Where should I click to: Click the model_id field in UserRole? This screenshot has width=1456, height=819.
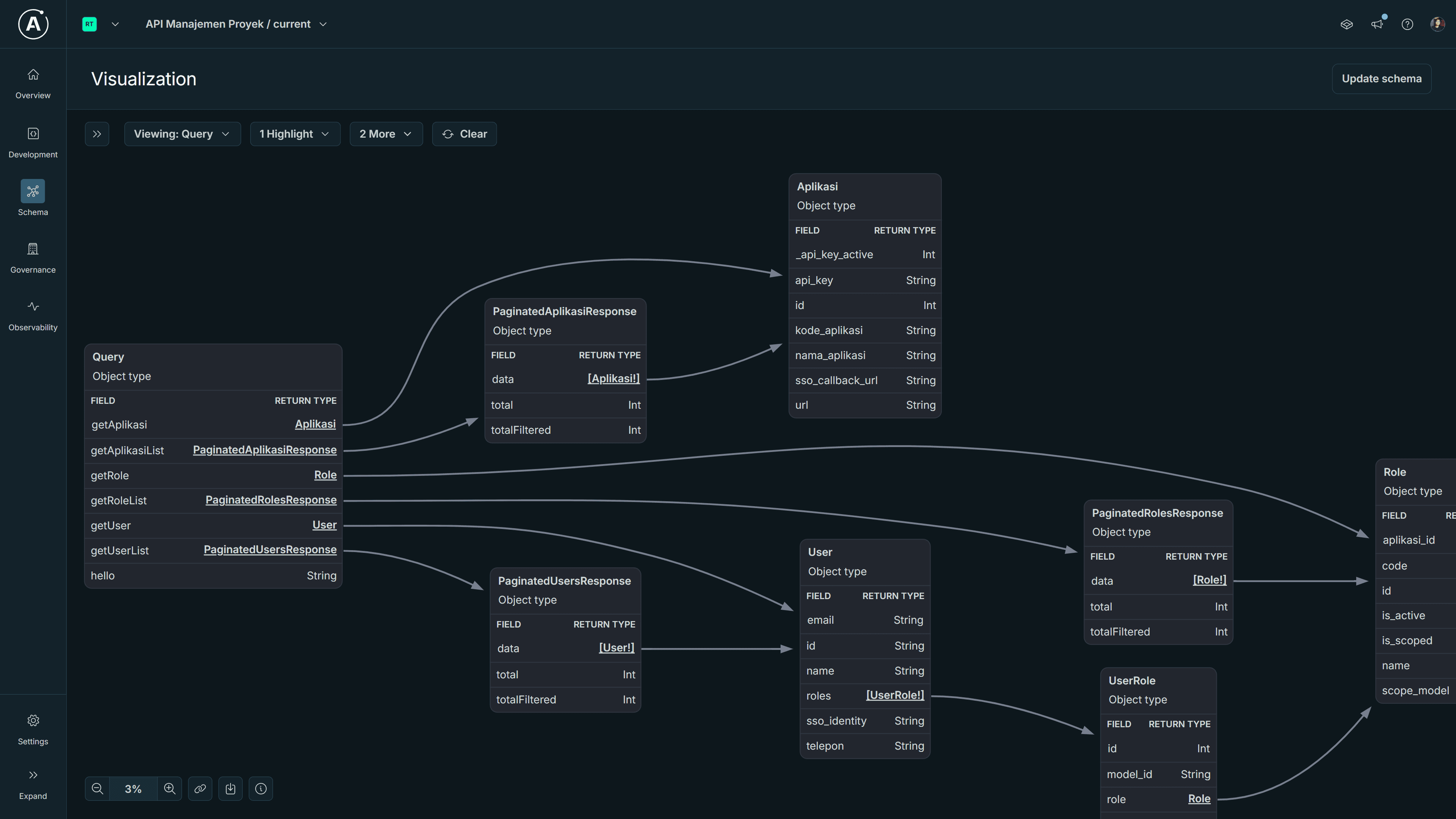pos(1129,774)
